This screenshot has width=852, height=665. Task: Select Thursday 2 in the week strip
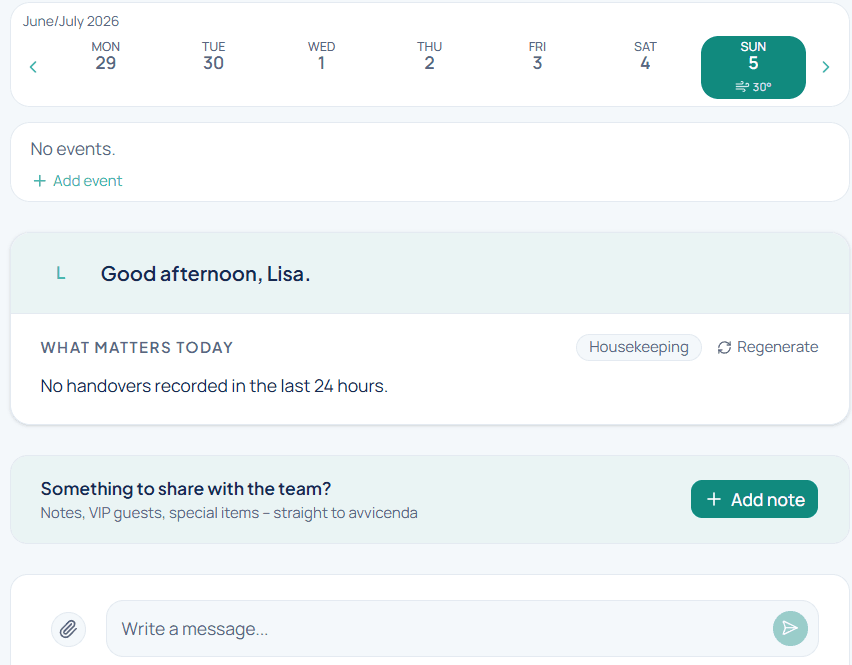pos(429,56)
